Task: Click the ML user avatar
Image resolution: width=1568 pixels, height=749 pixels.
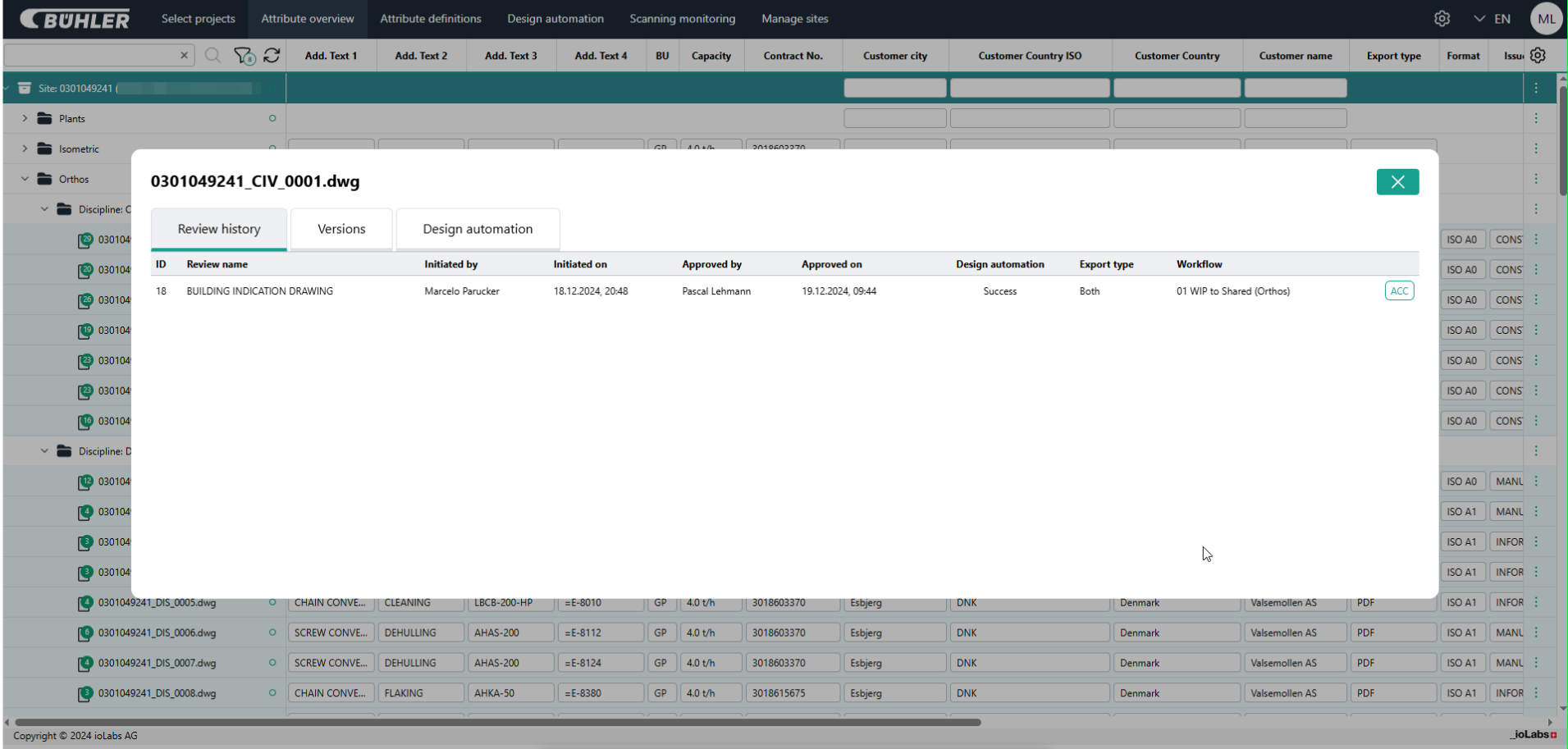Action: click(x=1547, y=19)
